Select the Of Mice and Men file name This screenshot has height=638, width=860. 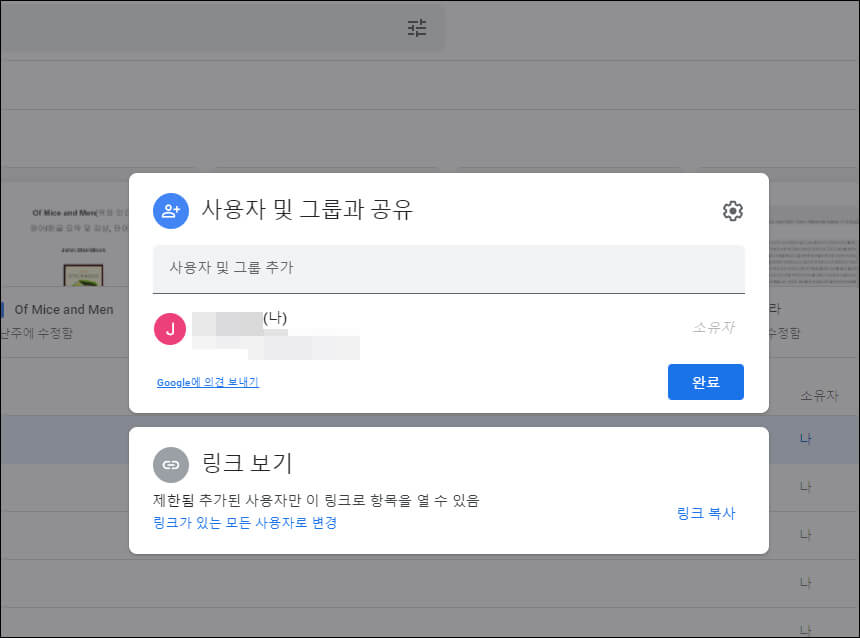66,309
